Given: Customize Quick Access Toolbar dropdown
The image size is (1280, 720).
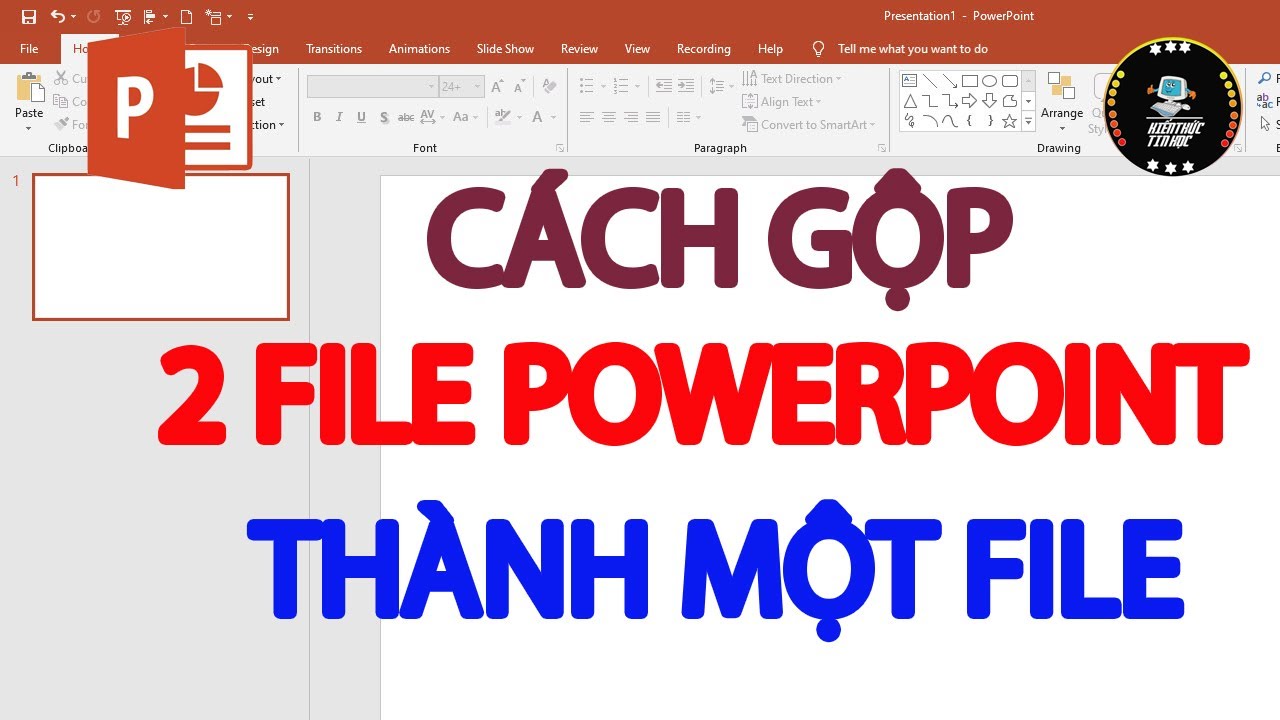Looking at the screenshot, I should coord(250,17).
